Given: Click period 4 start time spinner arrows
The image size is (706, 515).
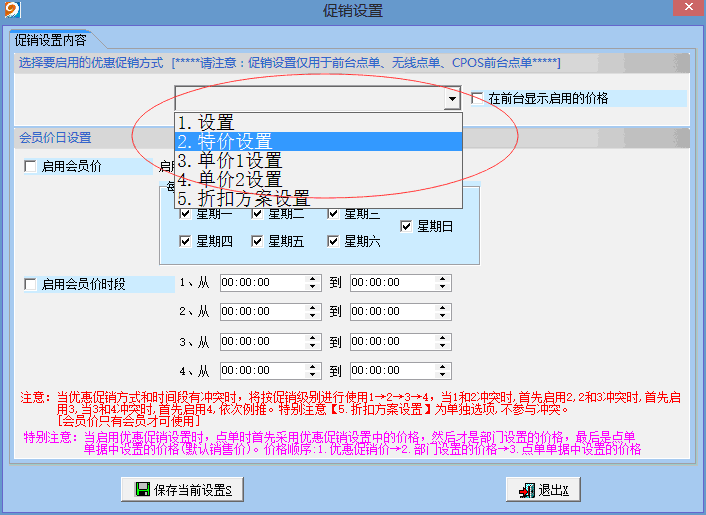Looking at the screenshot, I should (313, 370).
